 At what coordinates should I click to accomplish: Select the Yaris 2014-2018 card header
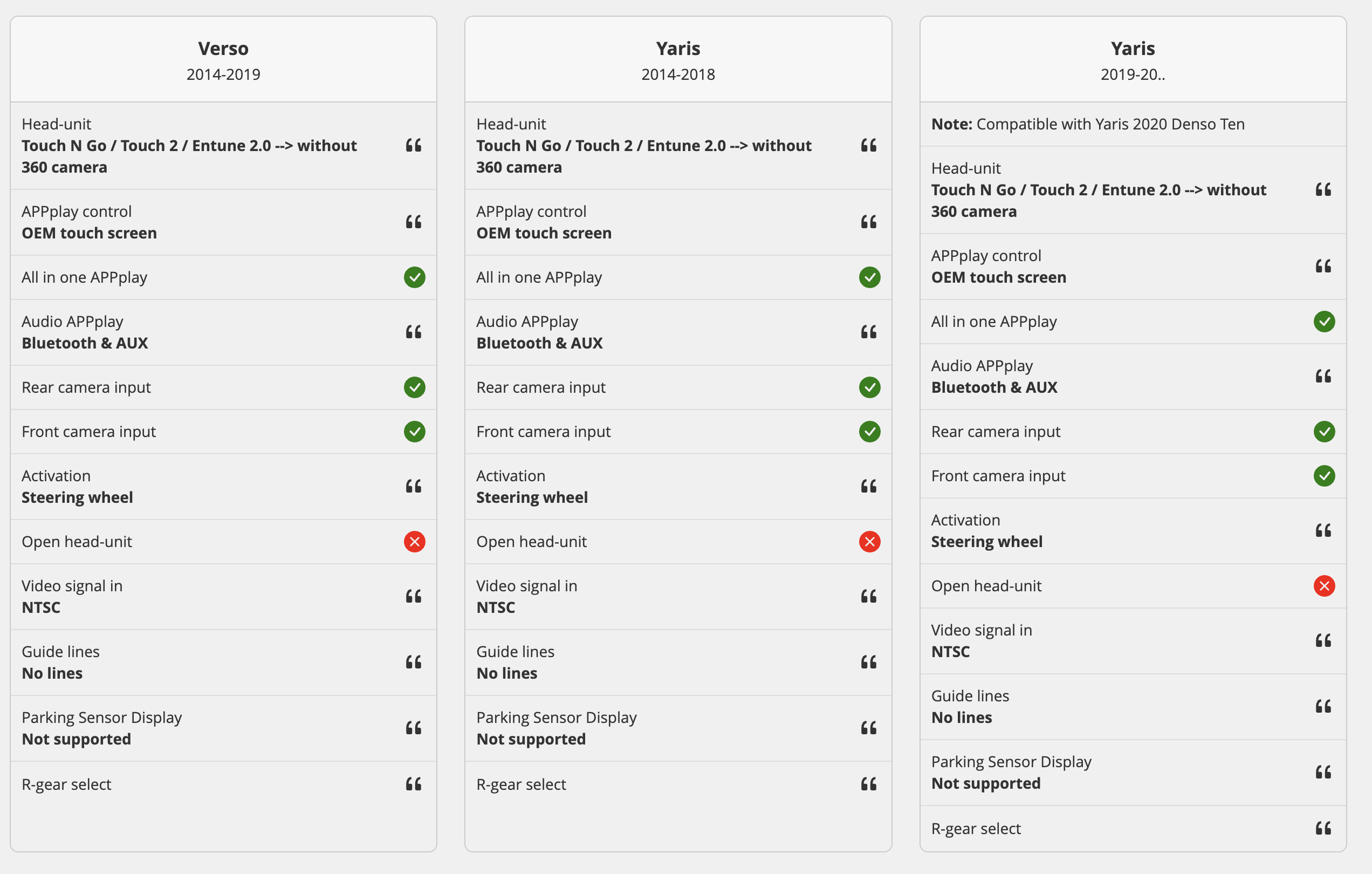pyautogui.click(x=678, y=60)
